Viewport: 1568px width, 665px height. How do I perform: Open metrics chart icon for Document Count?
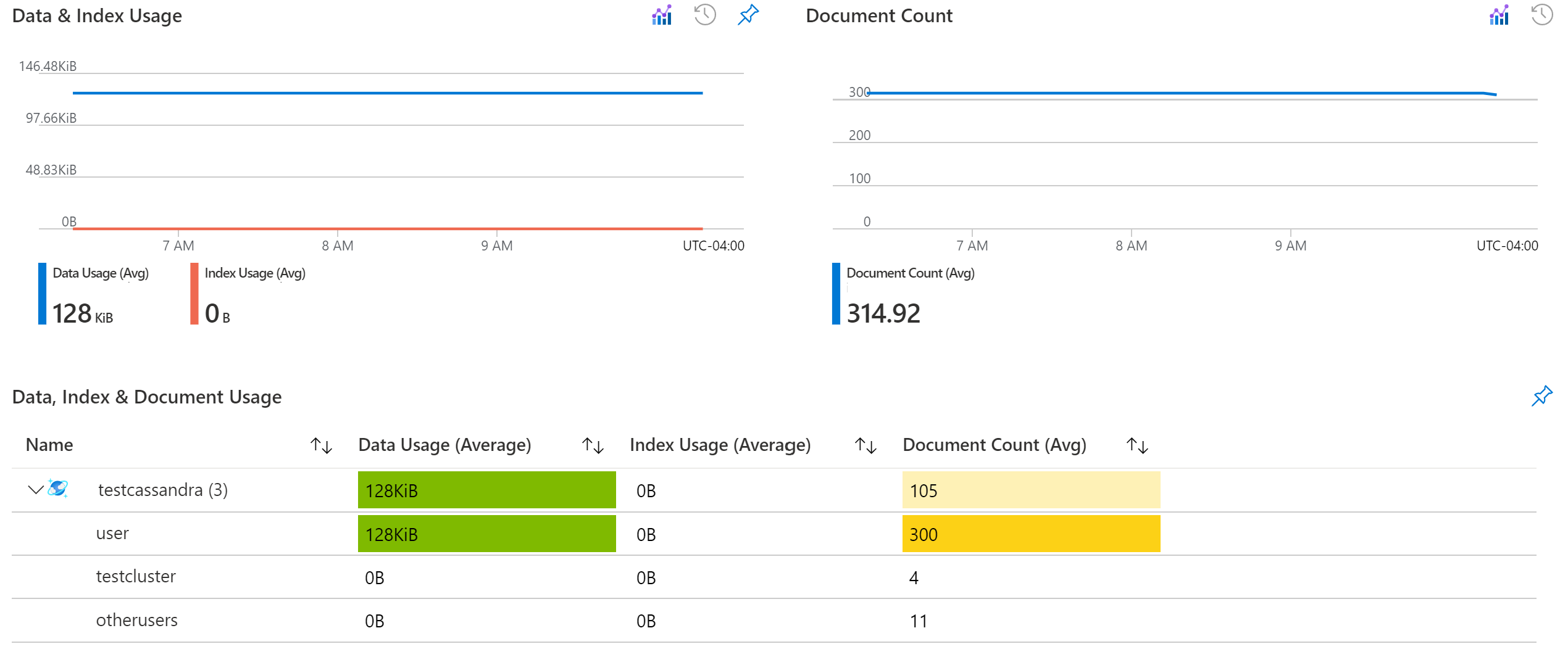pyautogui.click(x=1498, y=15)
